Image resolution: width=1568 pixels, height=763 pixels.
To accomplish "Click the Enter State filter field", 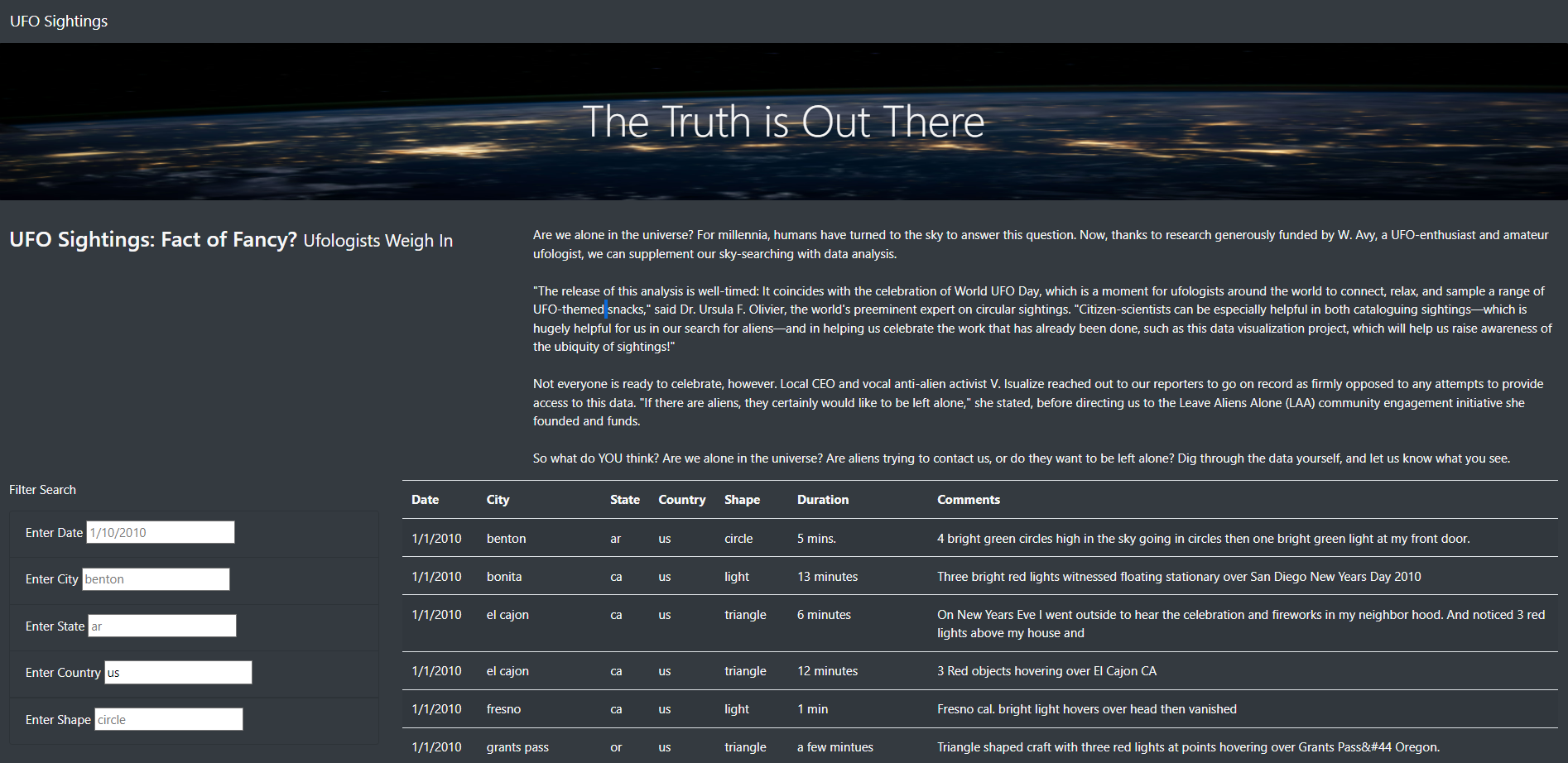I will 161,626.
